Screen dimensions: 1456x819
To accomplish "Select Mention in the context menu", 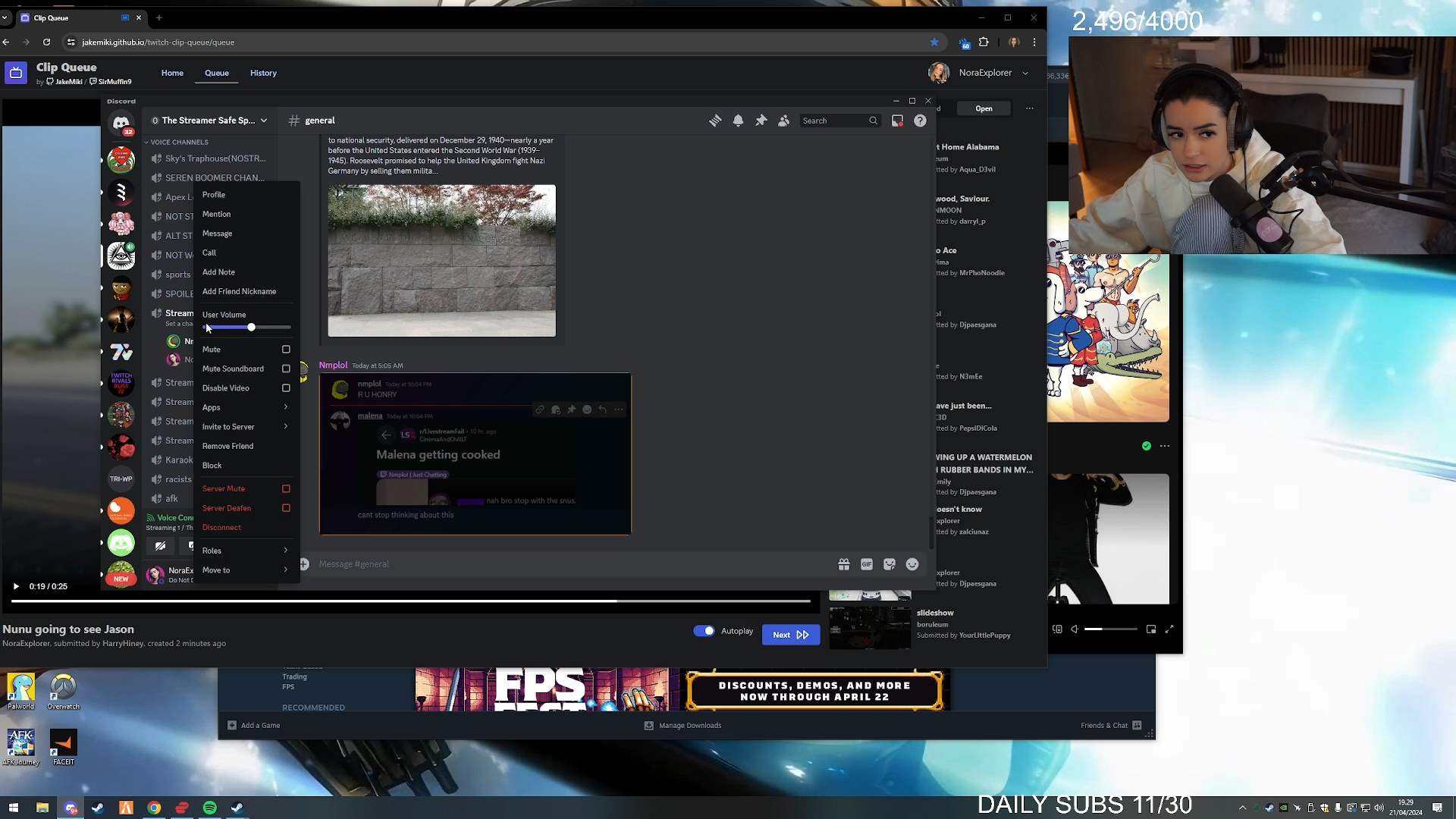I will point(246,215).
